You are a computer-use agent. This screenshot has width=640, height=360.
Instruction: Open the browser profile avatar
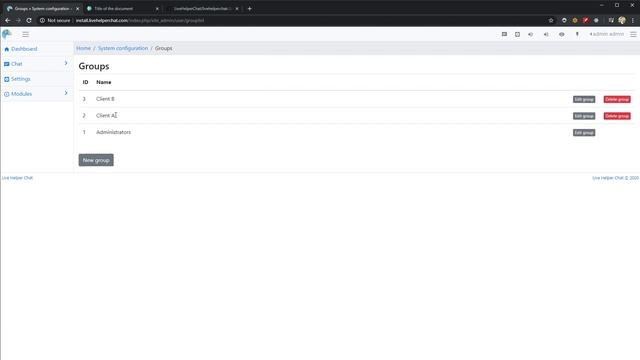point(622,20)
